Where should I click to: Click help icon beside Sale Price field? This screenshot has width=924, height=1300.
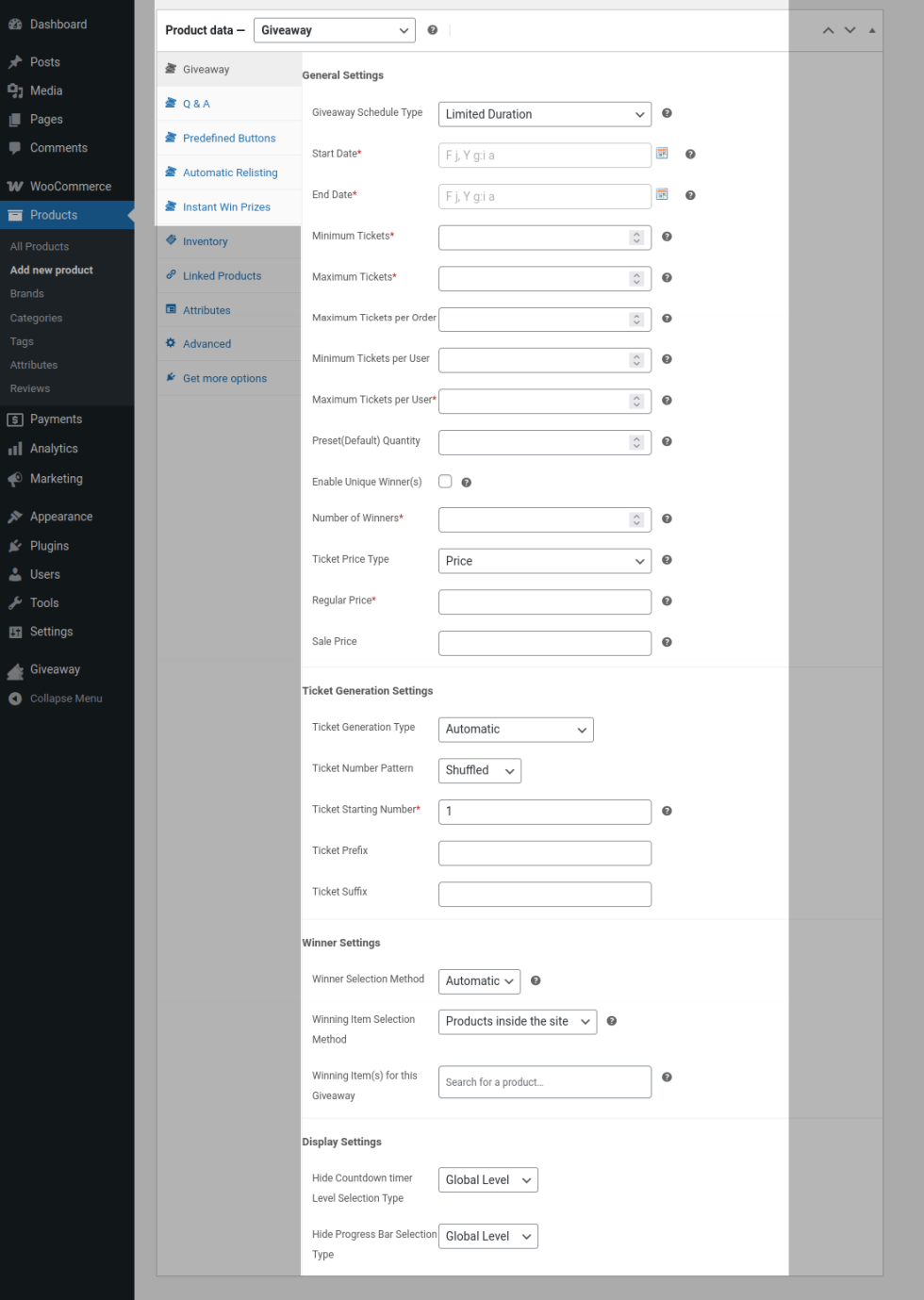tap(667, 642)
